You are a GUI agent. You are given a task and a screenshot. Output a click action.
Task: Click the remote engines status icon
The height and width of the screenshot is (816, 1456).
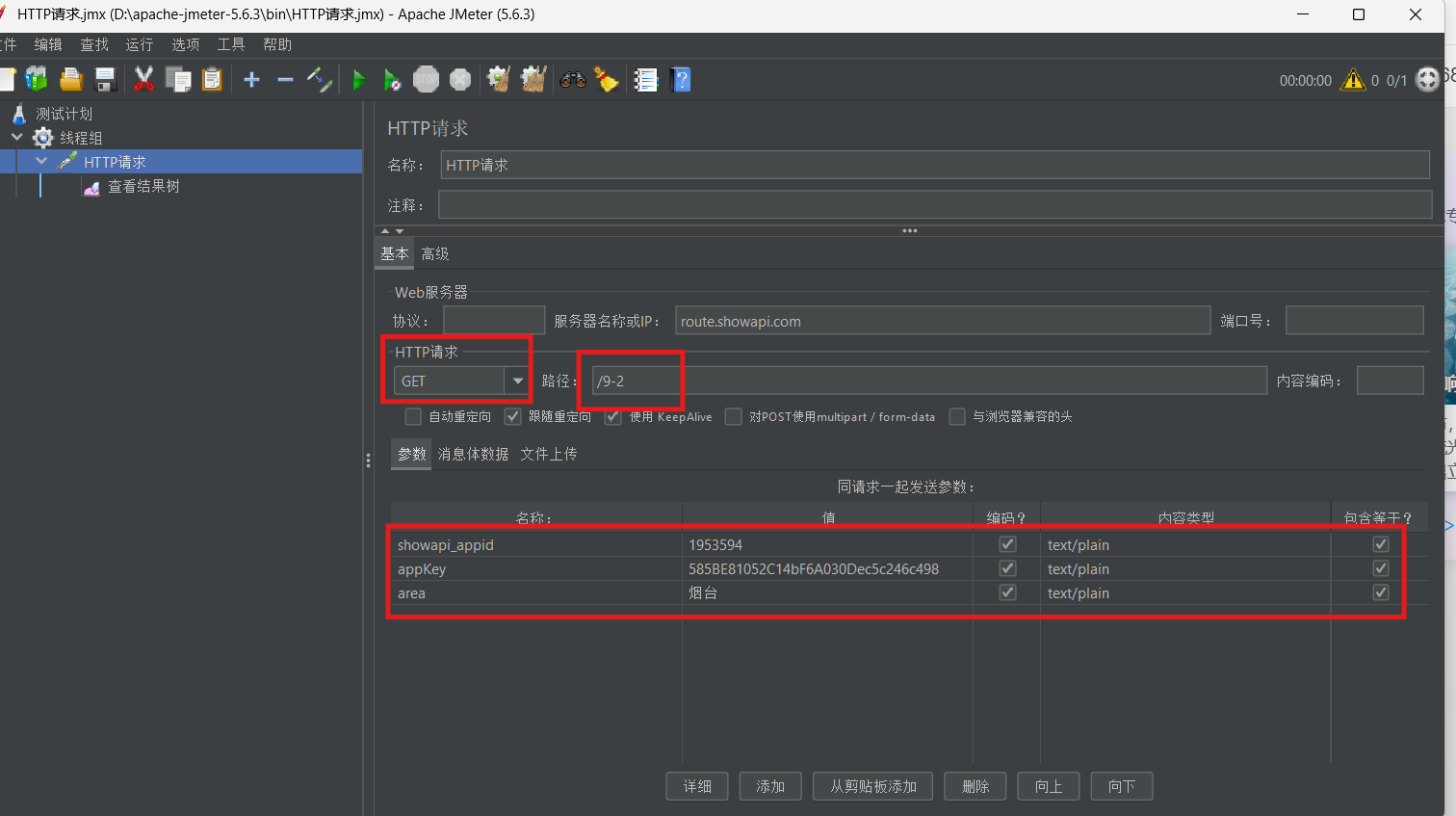click(x=1428, y=79)
